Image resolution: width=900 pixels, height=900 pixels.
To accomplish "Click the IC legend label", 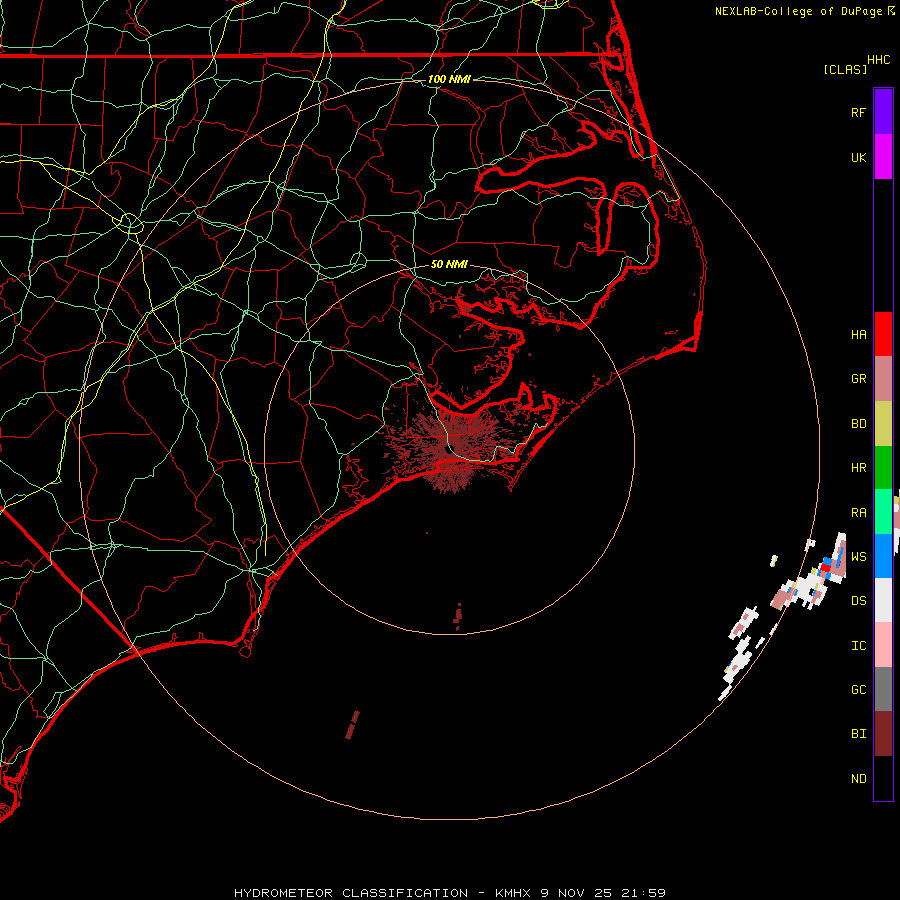I will (858, 646).
